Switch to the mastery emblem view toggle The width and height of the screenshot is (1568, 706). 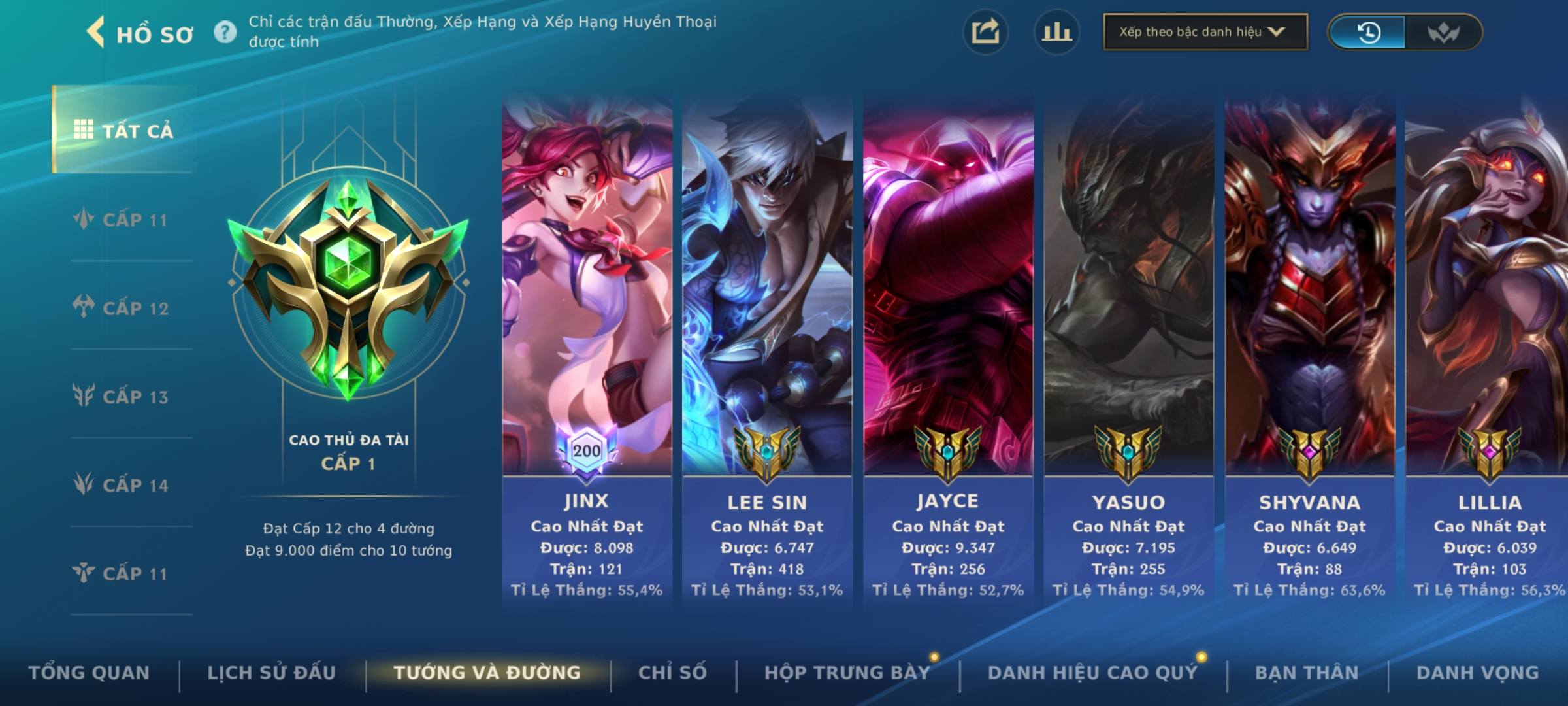tap(1443, 32)
